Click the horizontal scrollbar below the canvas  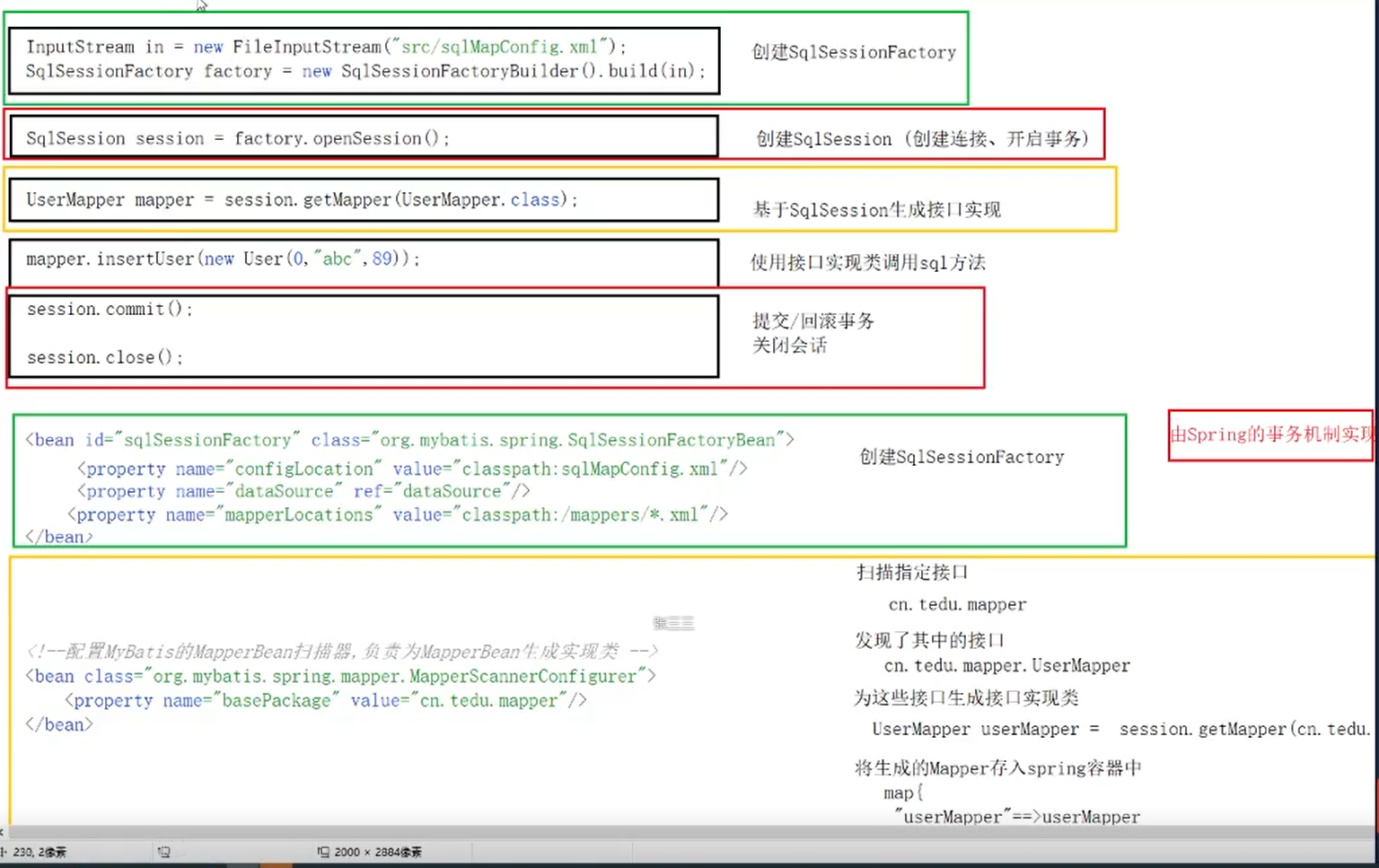pyautogui.click(x=689, y=832)
